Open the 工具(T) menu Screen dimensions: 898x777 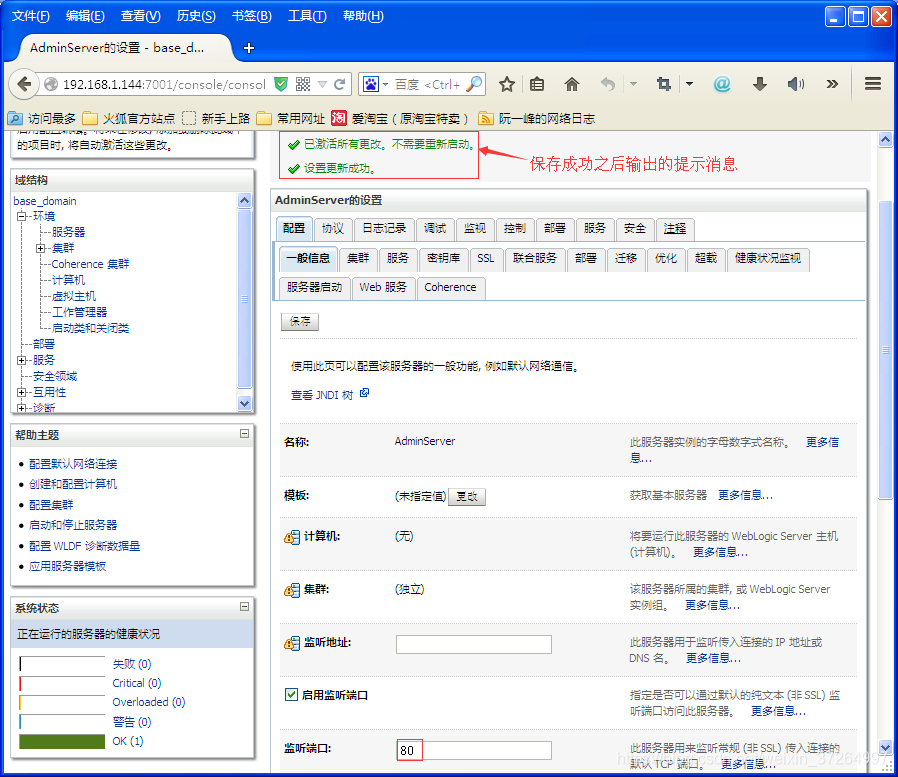pos(307,16)
